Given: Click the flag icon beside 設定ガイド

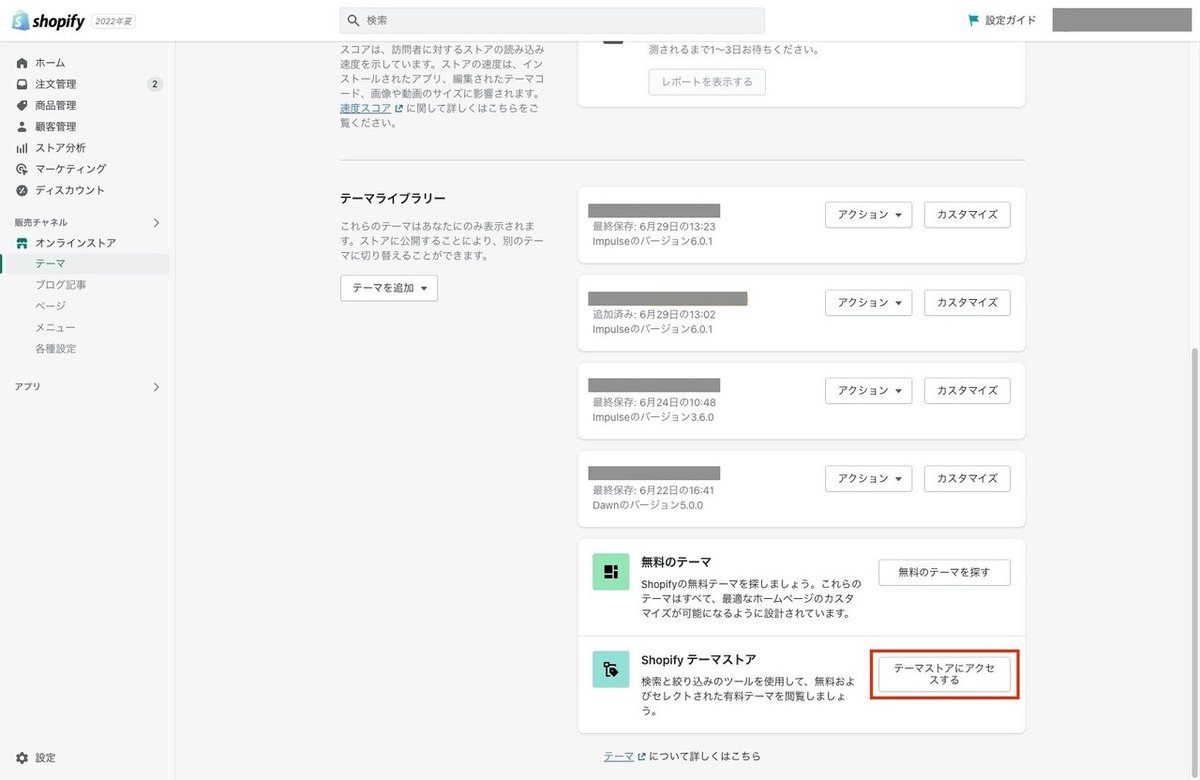Looking at the screenshot, I should click(x=973, y=20).
